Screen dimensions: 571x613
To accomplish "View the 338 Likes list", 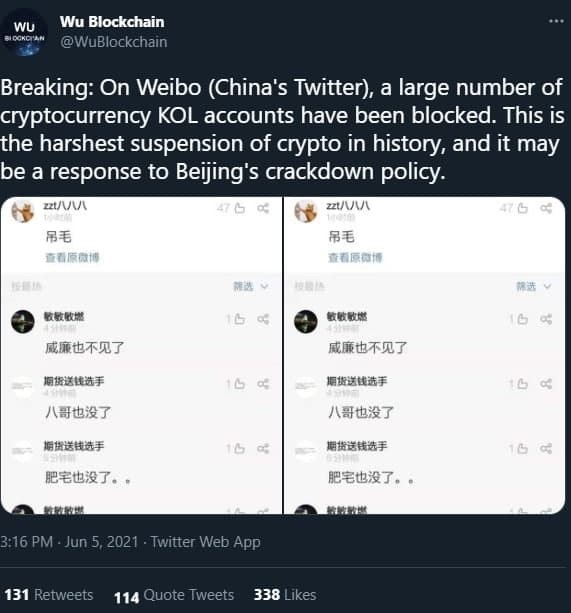I will pyautogui.click(x=285, y=595).
